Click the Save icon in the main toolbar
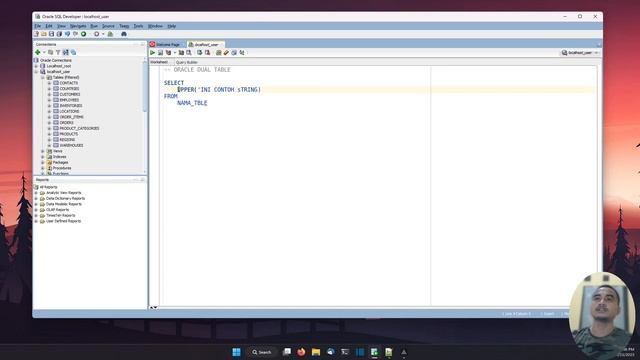 point(51,34)
